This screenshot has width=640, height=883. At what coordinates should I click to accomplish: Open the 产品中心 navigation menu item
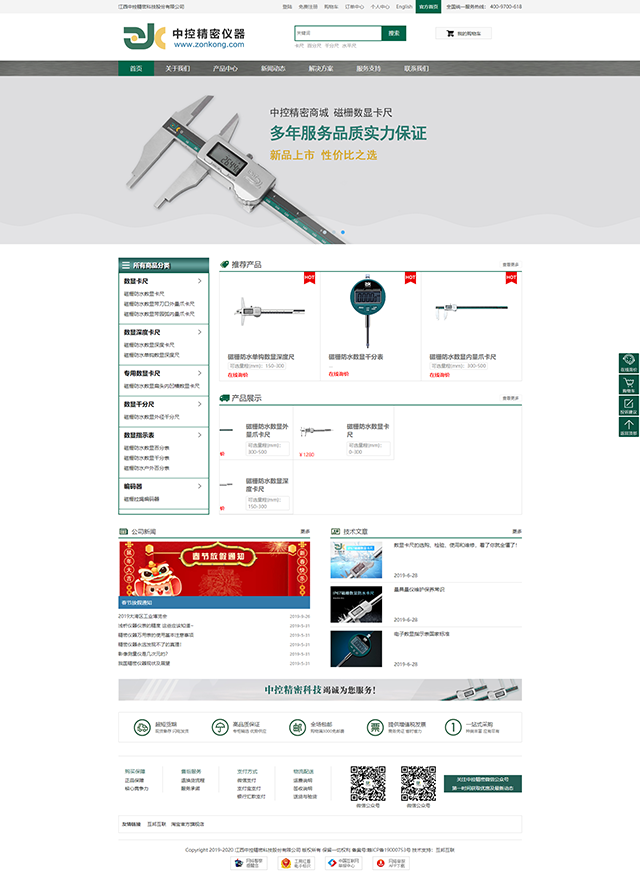225,69
